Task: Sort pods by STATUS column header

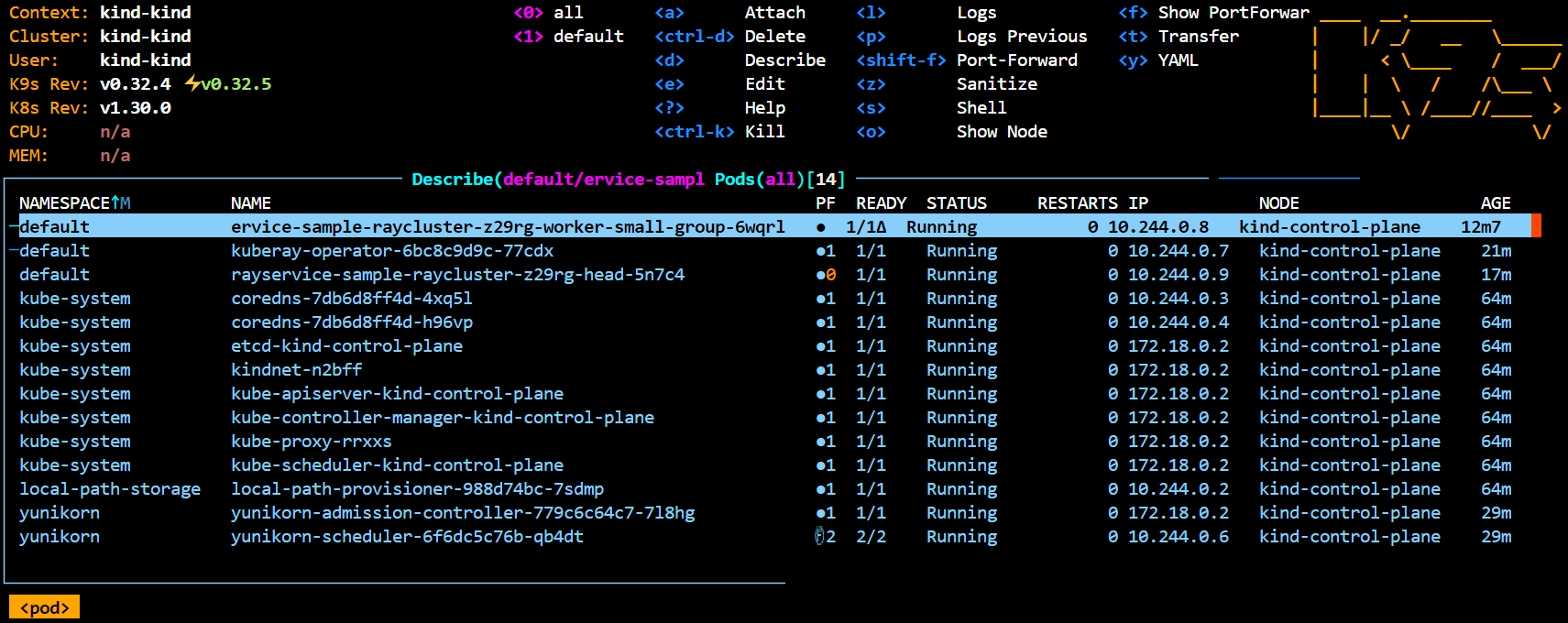Action: point(956,202)
